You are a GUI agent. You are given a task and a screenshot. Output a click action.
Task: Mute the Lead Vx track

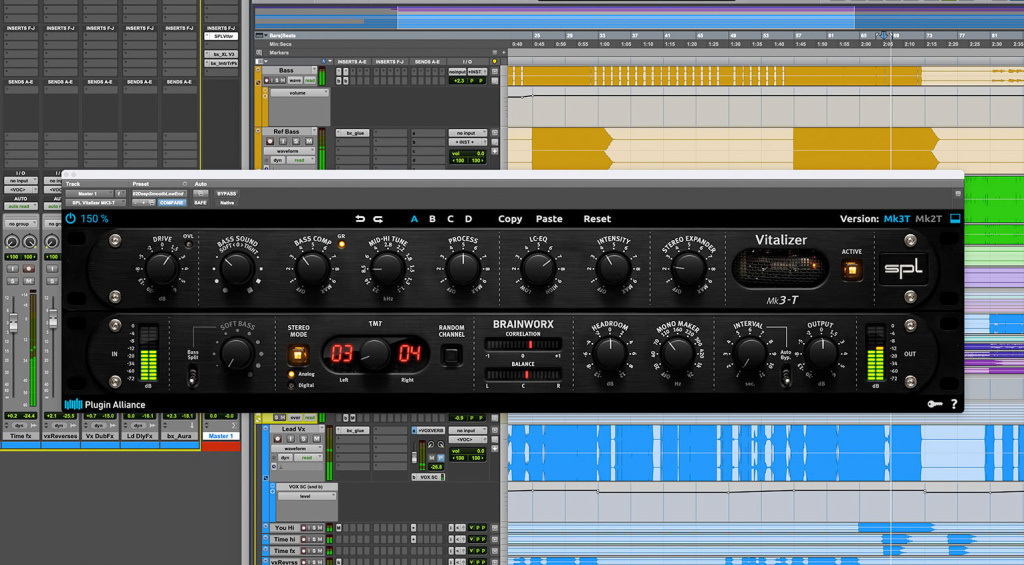point(317,439)
